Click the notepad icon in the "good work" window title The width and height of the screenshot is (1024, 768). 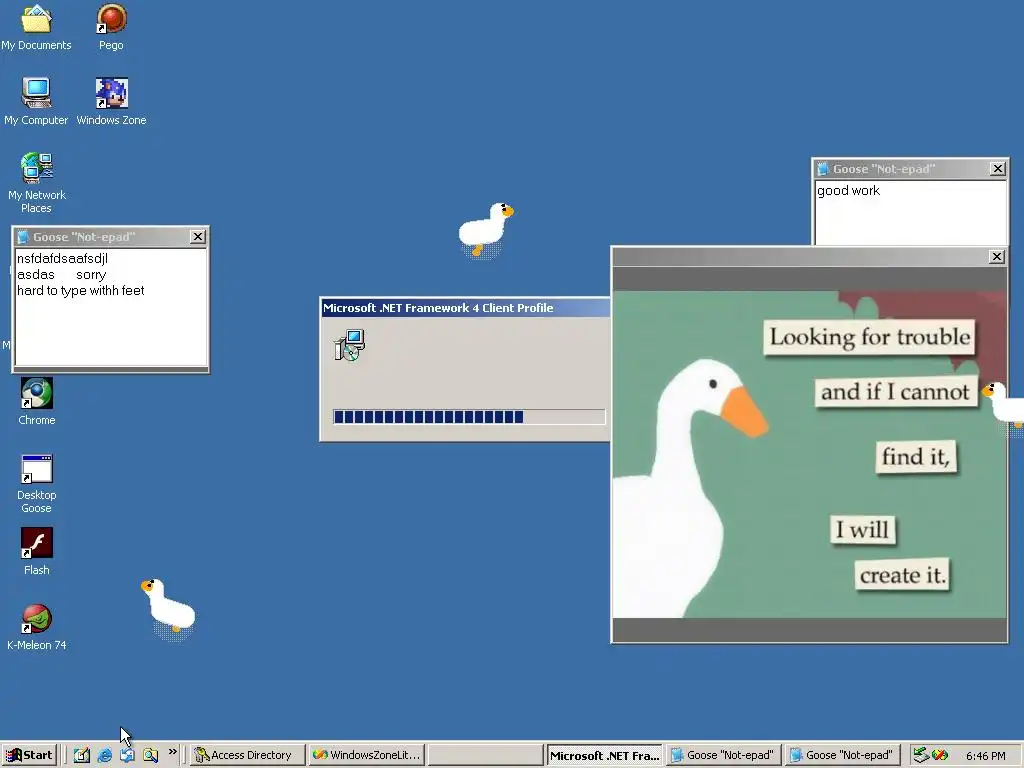[823, 169]
